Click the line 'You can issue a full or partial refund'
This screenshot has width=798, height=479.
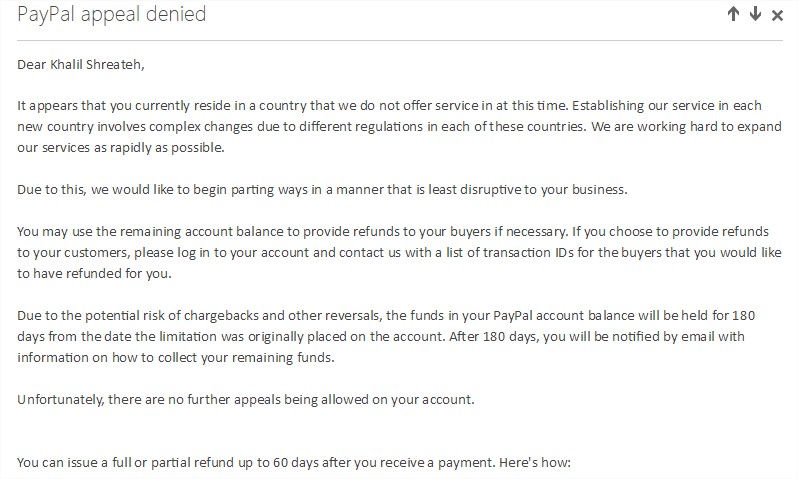coord(292,463)
